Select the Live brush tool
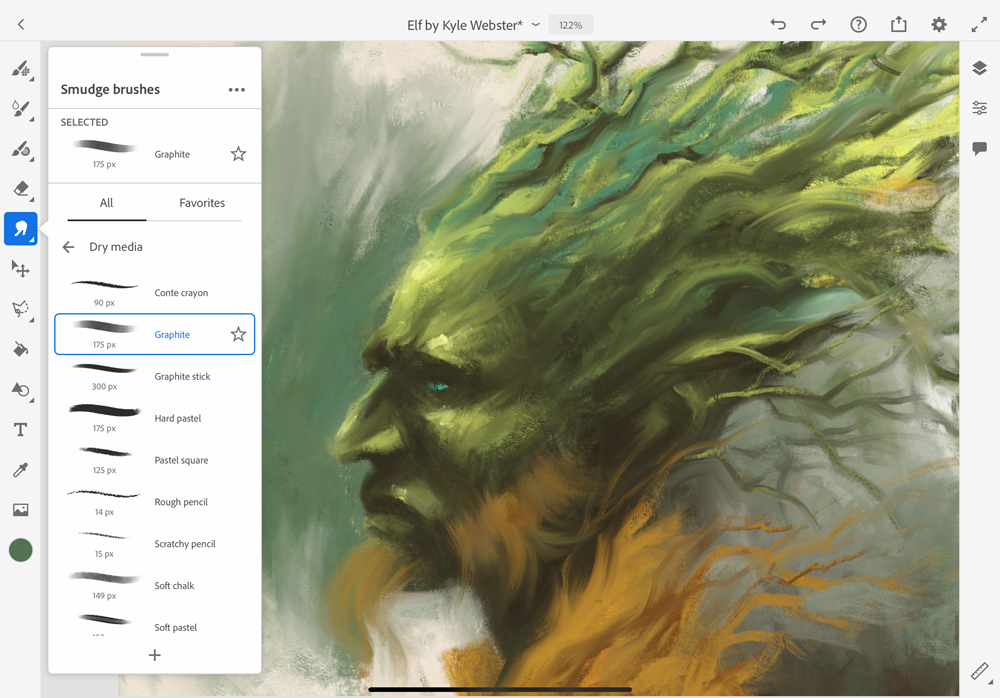Viewport: 1000px width, 698px height. pos(20,109)
